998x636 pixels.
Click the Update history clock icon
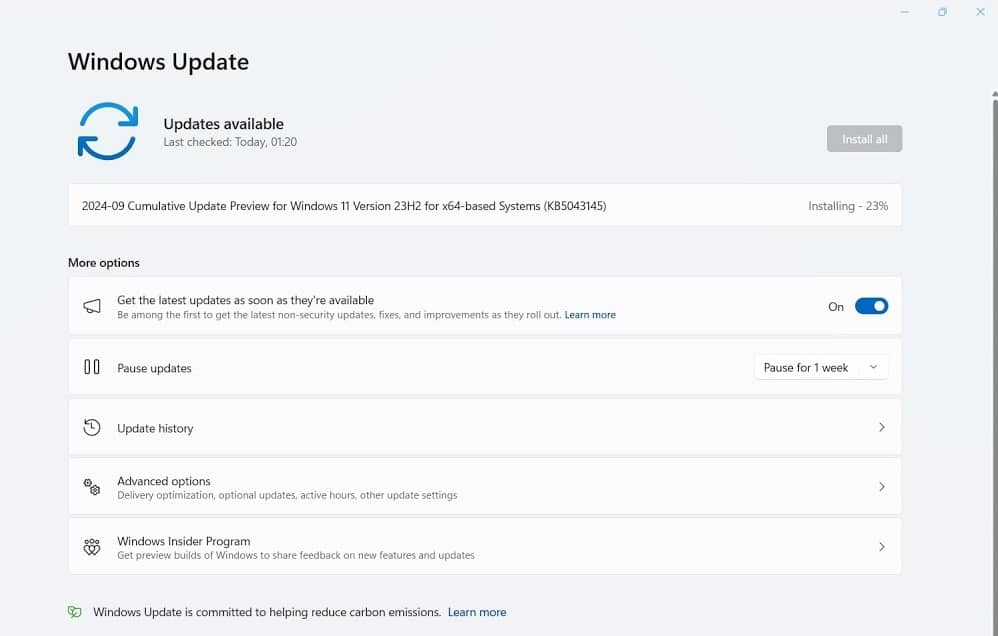click(92, 427)
